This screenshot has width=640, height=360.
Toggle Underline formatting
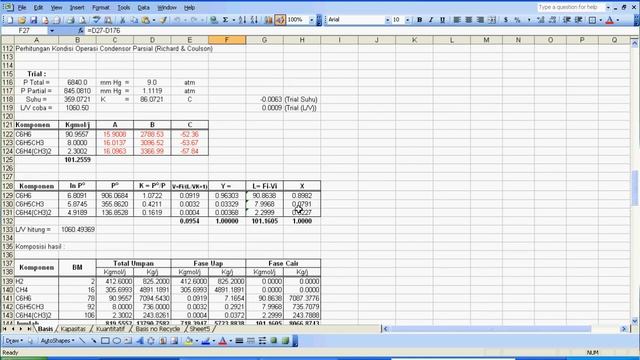[x=442, y=20]
